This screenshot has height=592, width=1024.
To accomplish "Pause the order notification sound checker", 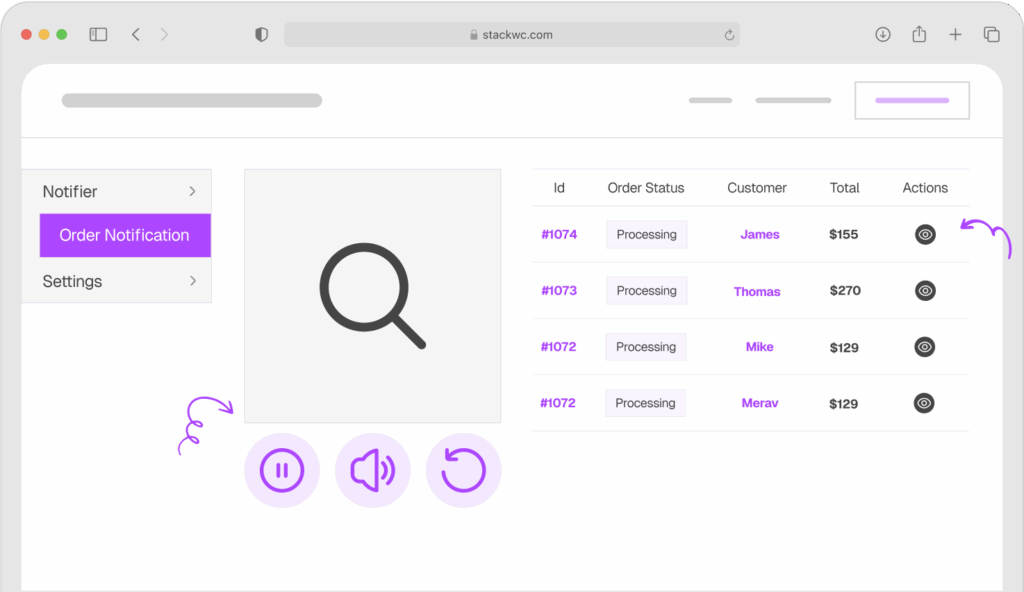I will coord(282,470).
